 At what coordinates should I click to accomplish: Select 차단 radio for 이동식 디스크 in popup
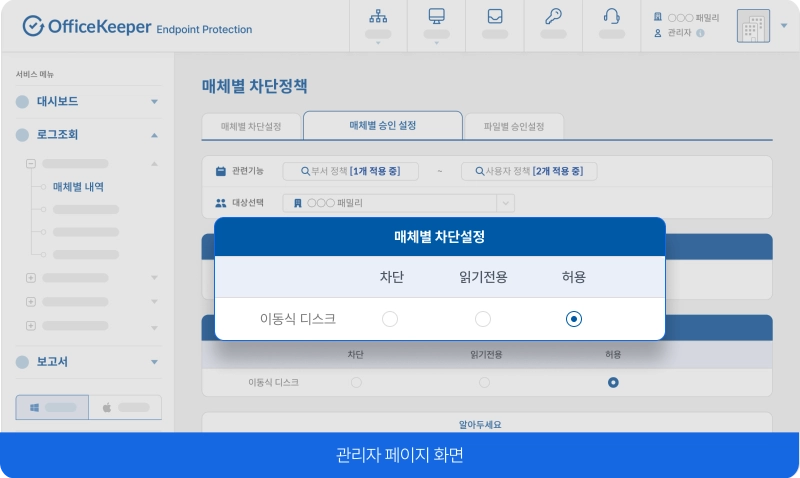pos(390,319)
